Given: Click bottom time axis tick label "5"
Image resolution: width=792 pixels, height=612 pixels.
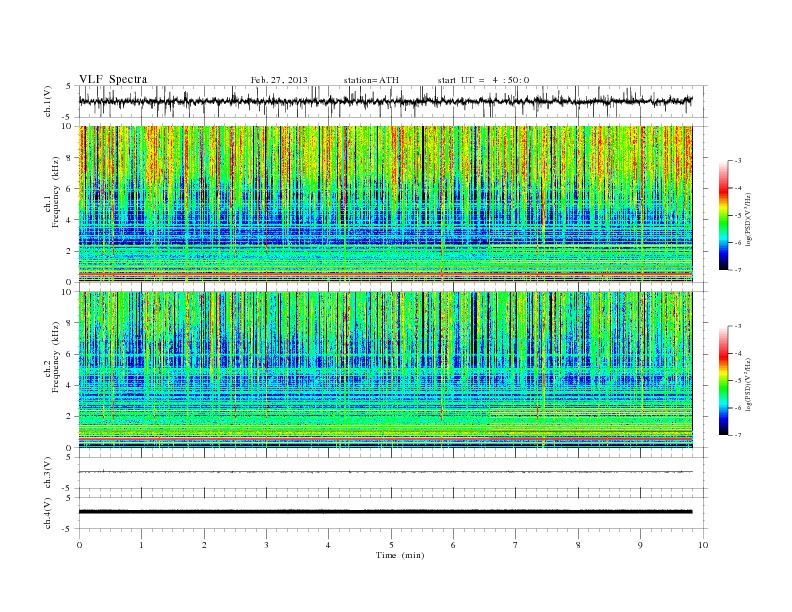Looking at the screenshot, I should (x=391, y=545).
